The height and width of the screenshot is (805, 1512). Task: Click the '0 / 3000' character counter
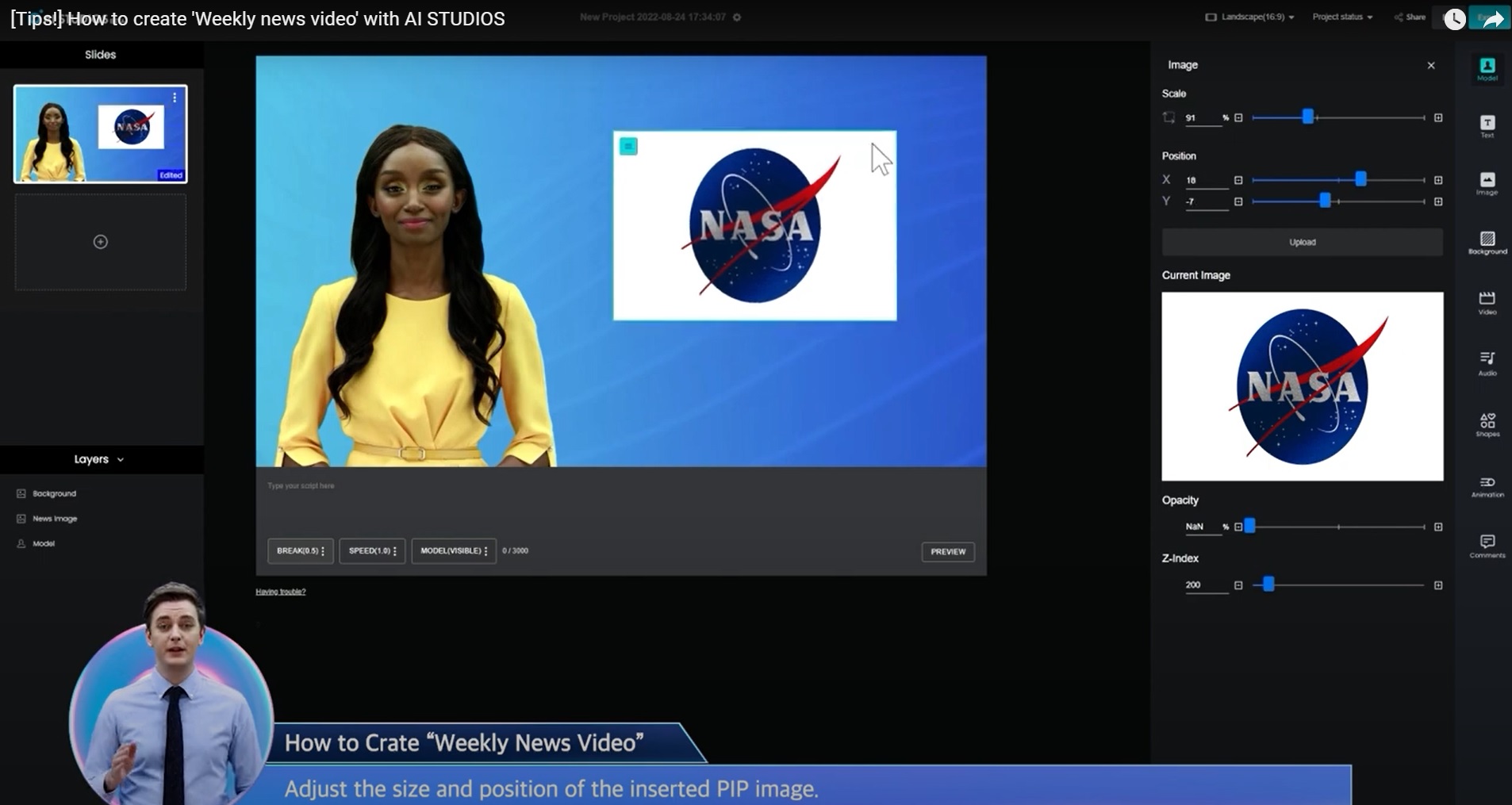pos(516,550)
